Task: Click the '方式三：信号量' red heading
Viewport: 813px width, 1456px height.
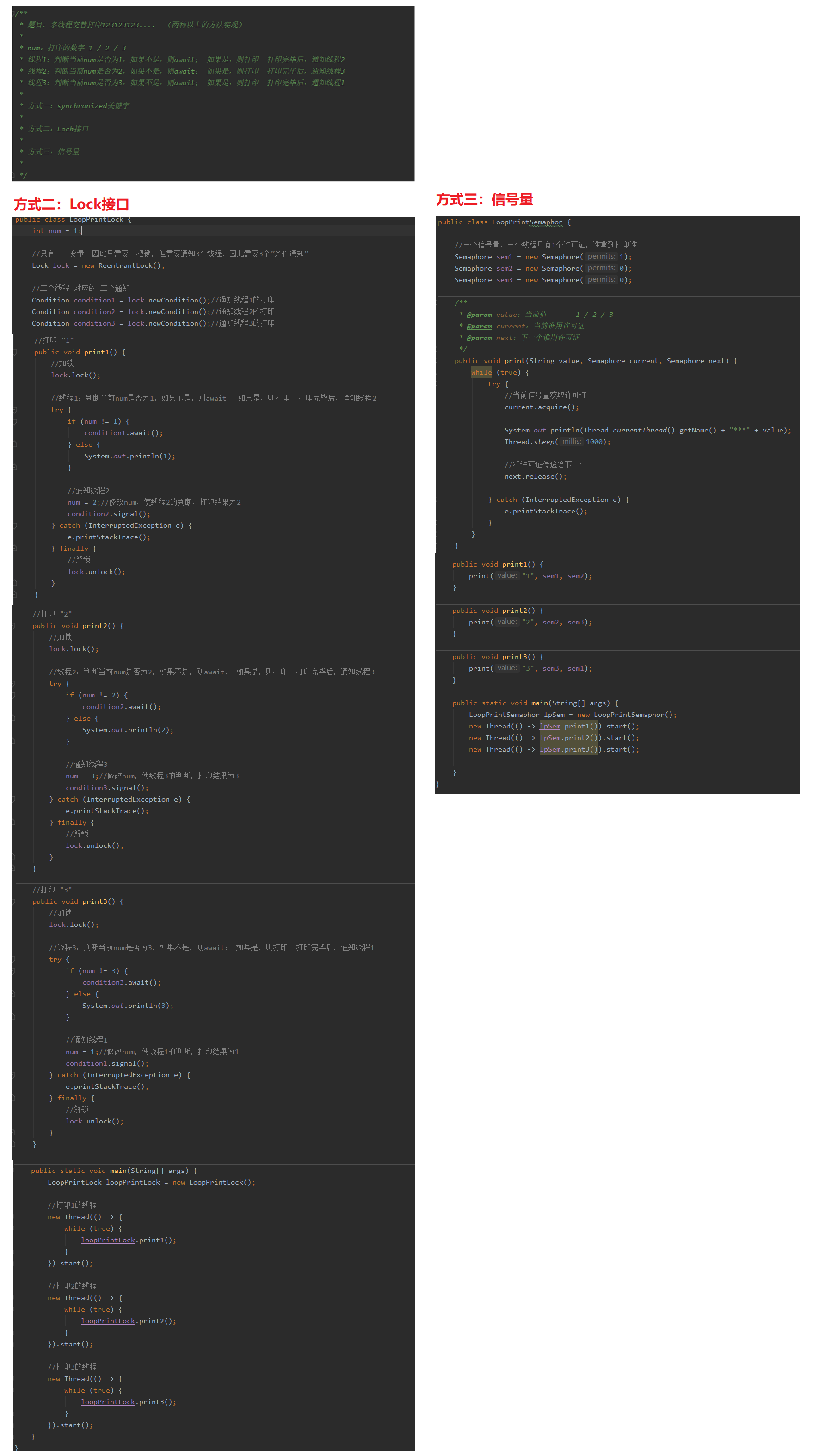Action: [484, 199]
